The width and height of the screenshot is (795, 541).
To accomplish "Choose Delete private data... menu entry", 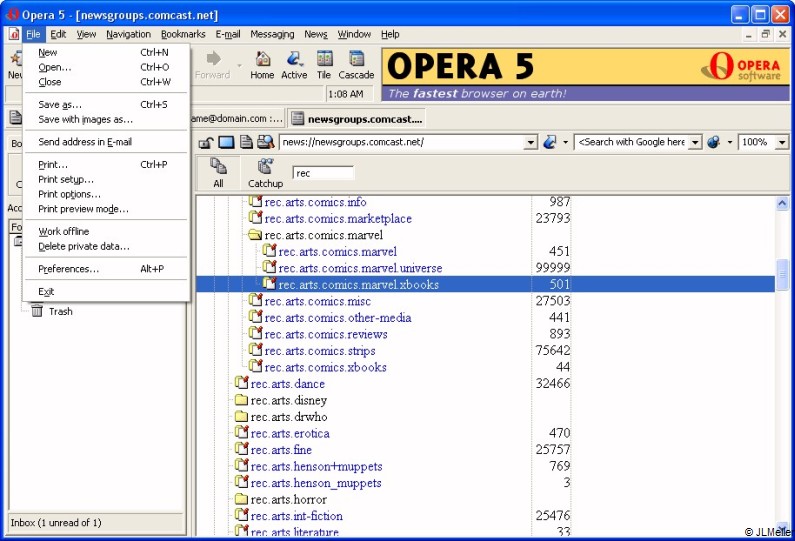I will (x=105, y=246).
